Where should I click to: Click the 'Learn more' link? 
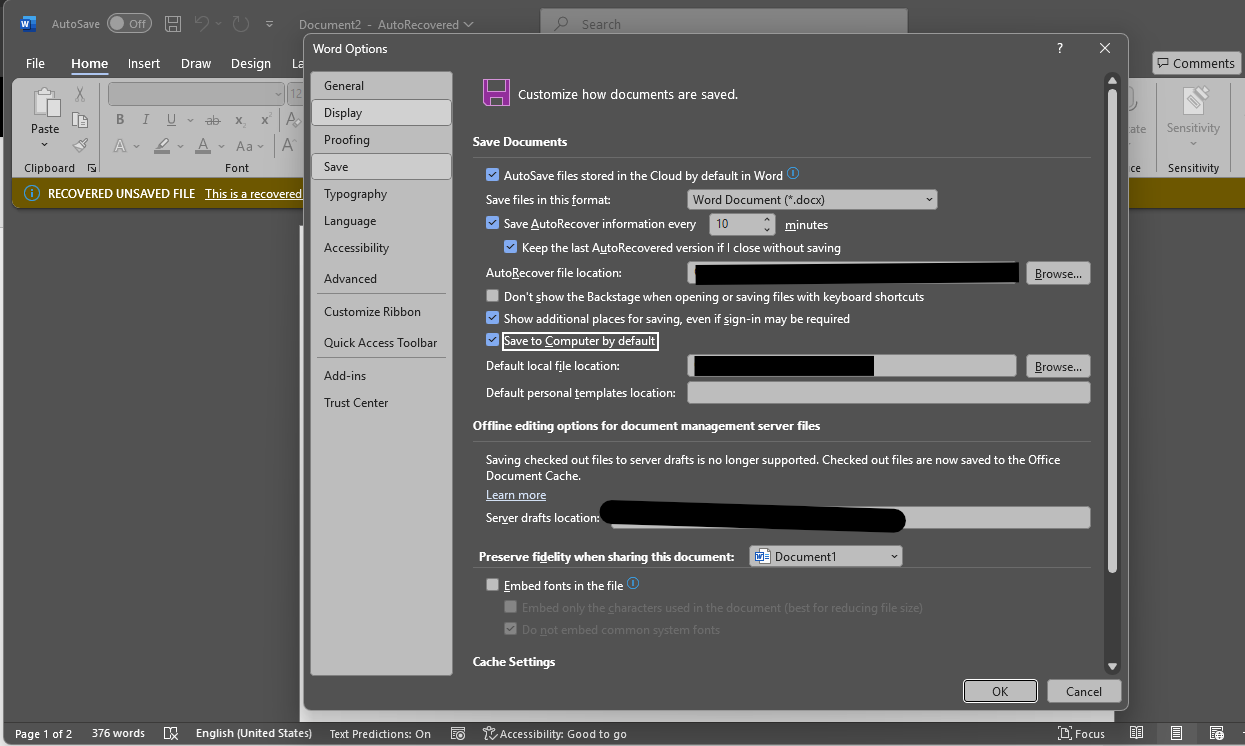click(515, 494)
